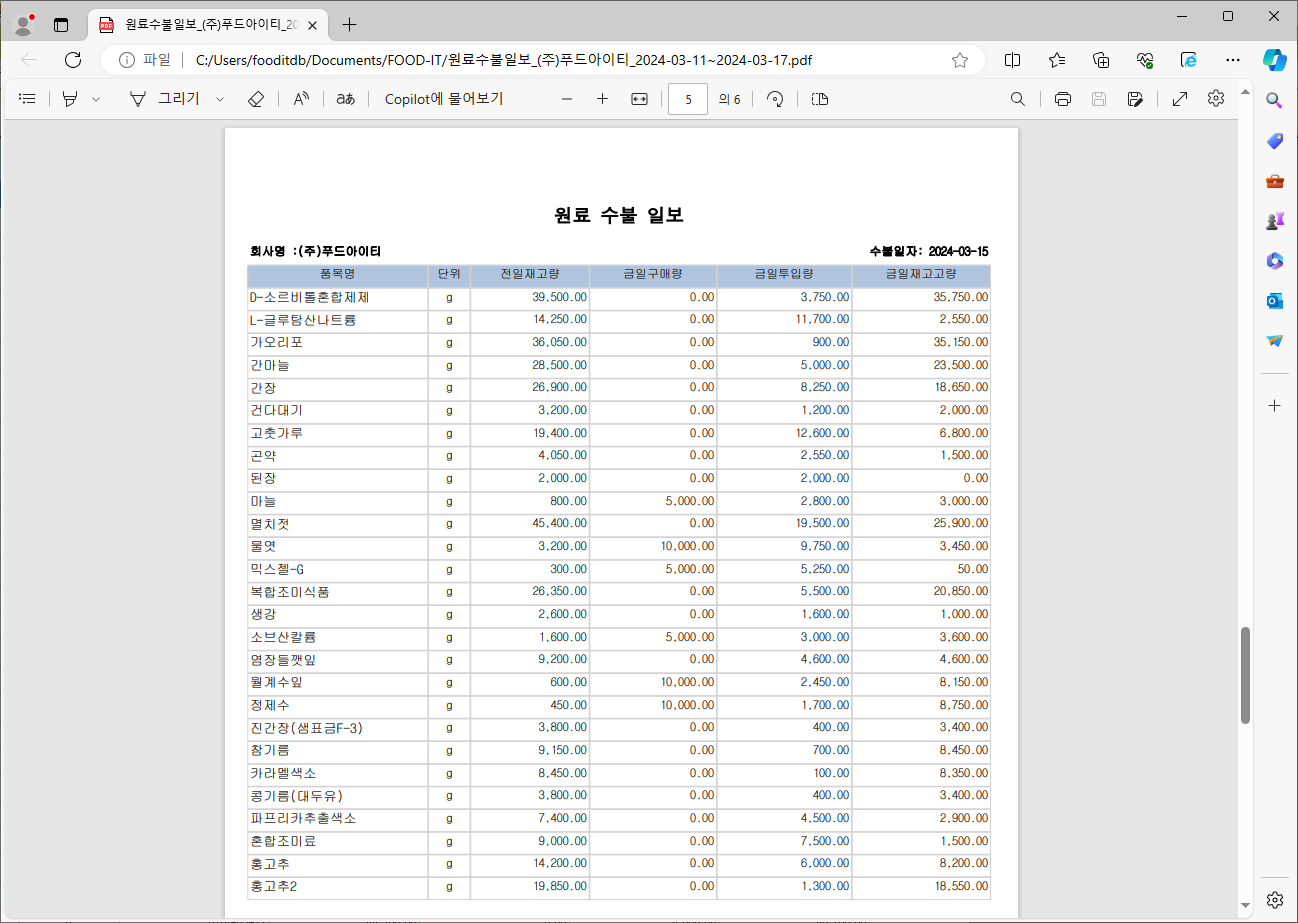Expand draw tool options arrow

coord(220,99)
